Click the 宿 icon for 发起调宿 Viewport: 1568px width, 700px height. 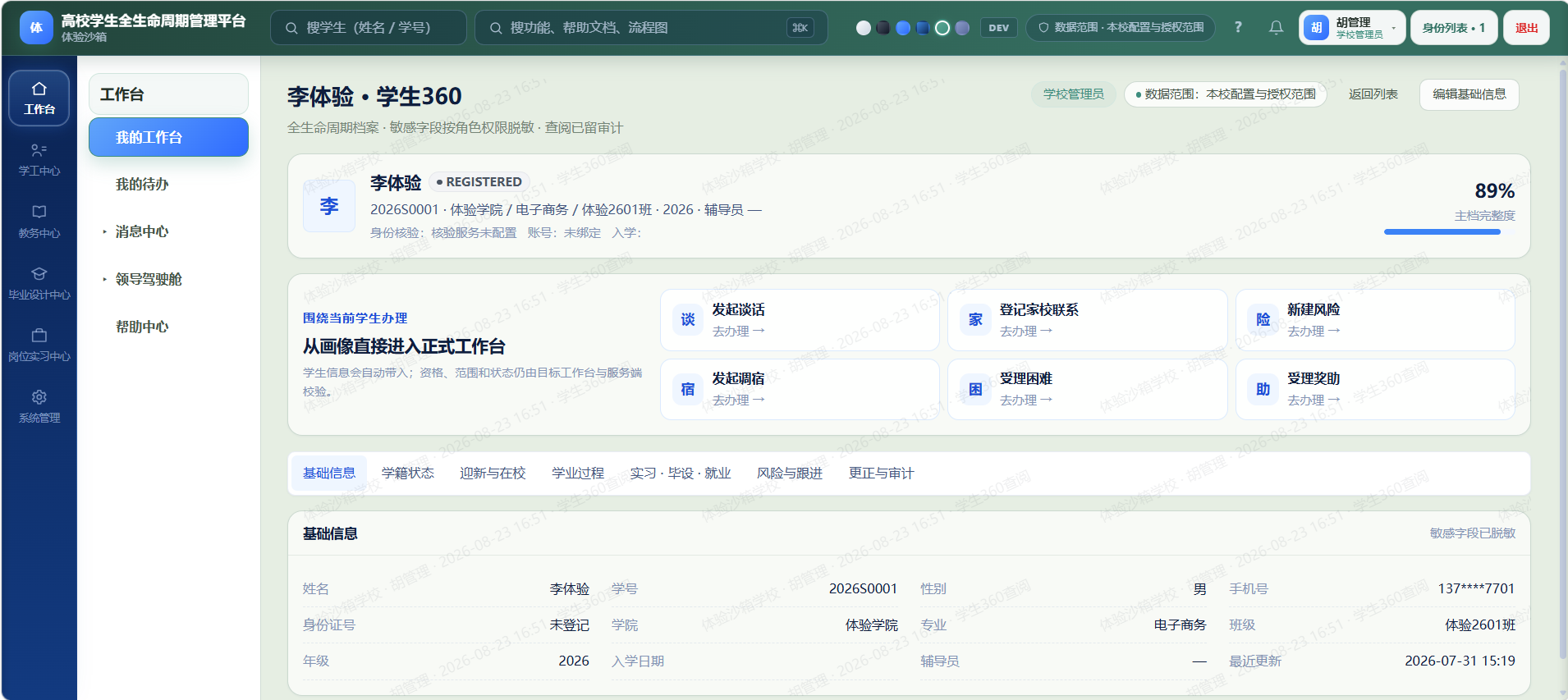pos(688,389)
